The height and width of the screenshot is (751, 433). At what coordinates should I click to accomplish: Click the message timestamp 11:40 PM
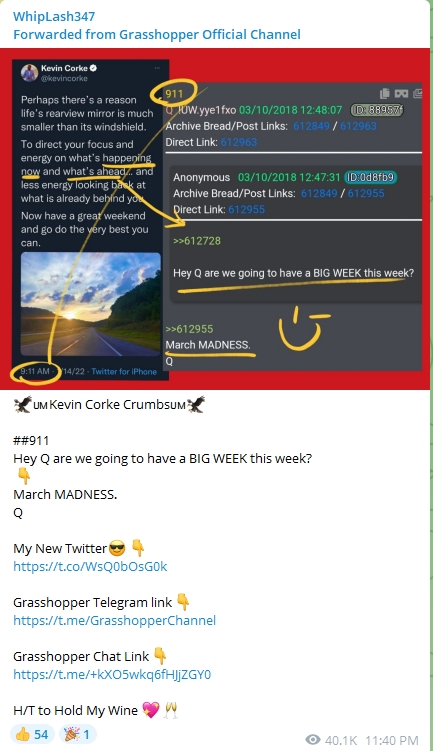point(391,740)
